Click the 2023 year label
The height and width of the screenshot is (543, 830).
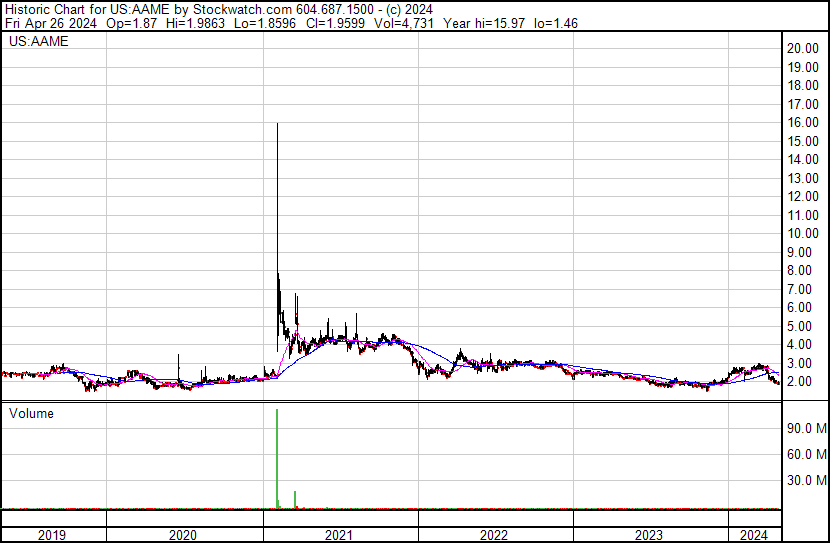[650, 534]
